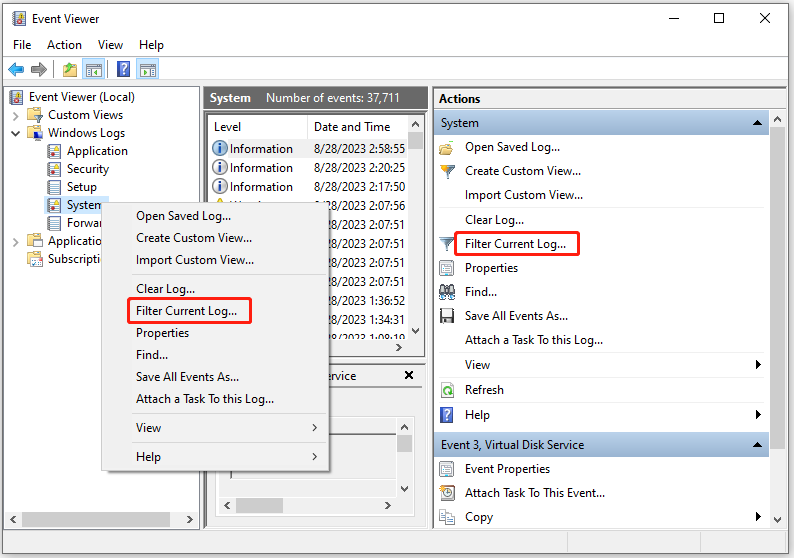Click the Setup log icon in tree

point(54,187)
